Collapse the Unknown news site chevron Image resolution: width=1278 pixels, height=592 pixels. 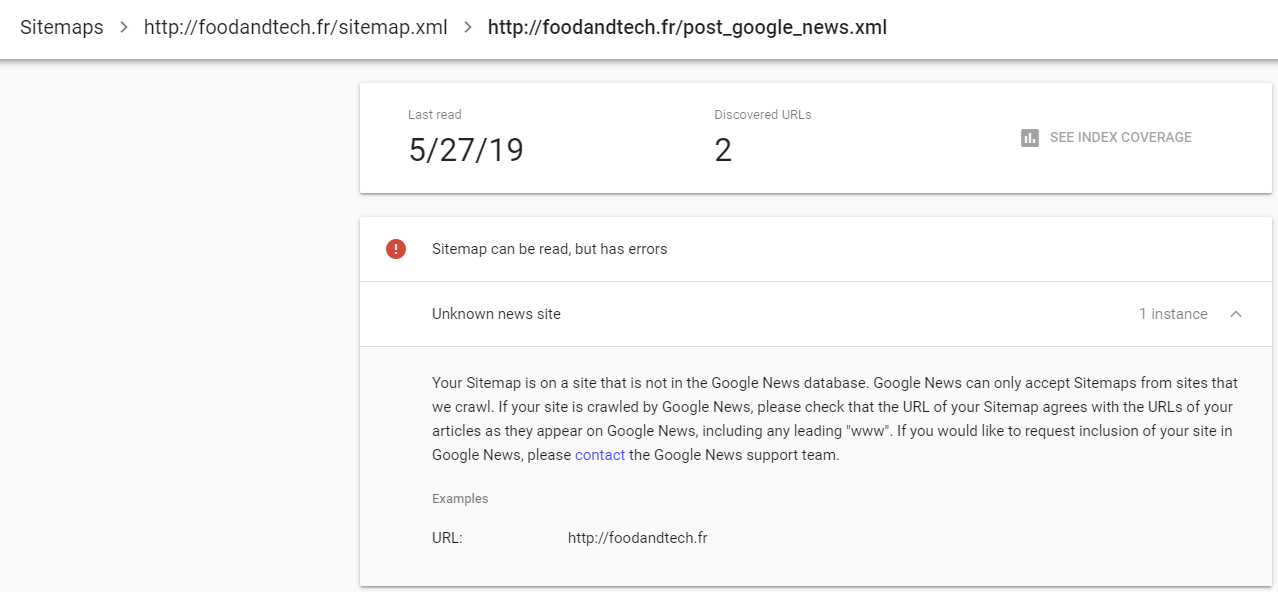coord(1236,314)
